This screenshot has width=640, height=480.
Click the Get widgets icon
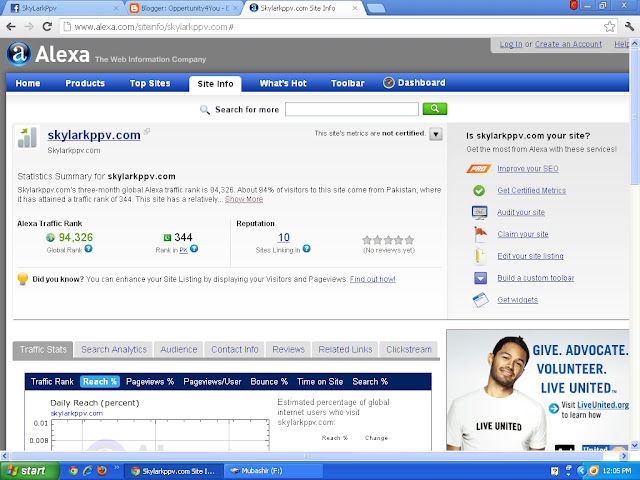click(480, 300)
